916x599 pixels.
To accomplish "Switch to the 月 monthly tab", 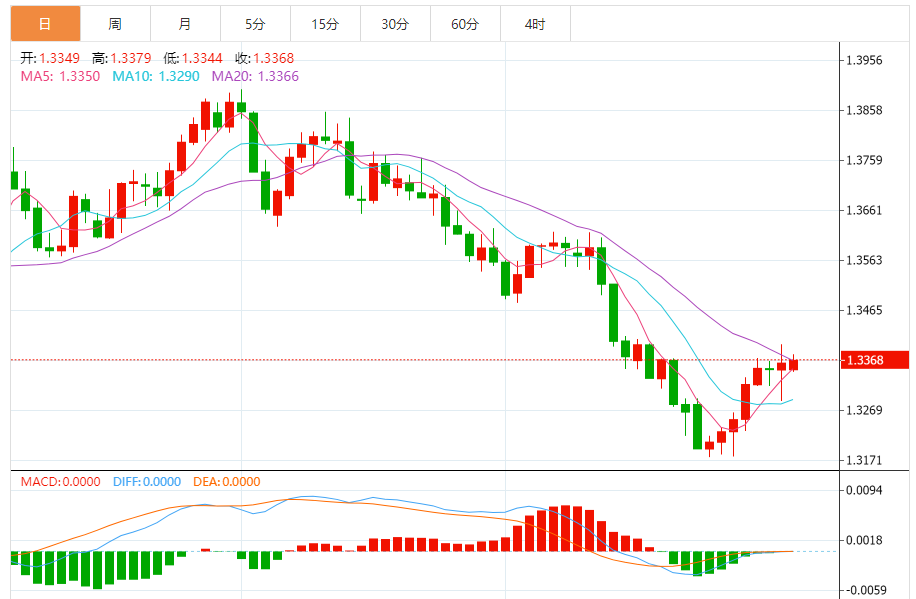I will point(186,24).
